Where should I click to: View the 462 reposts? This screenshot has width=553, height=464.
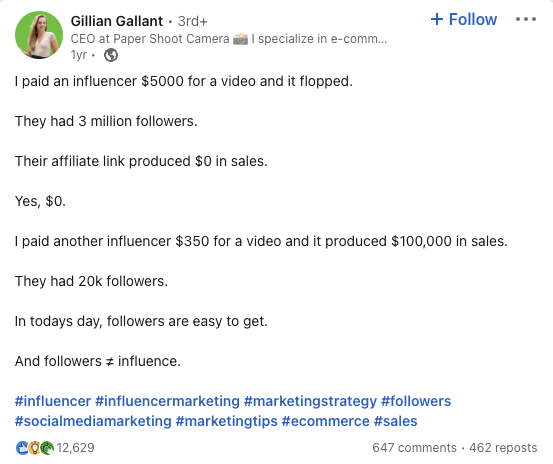coord(503,448)
